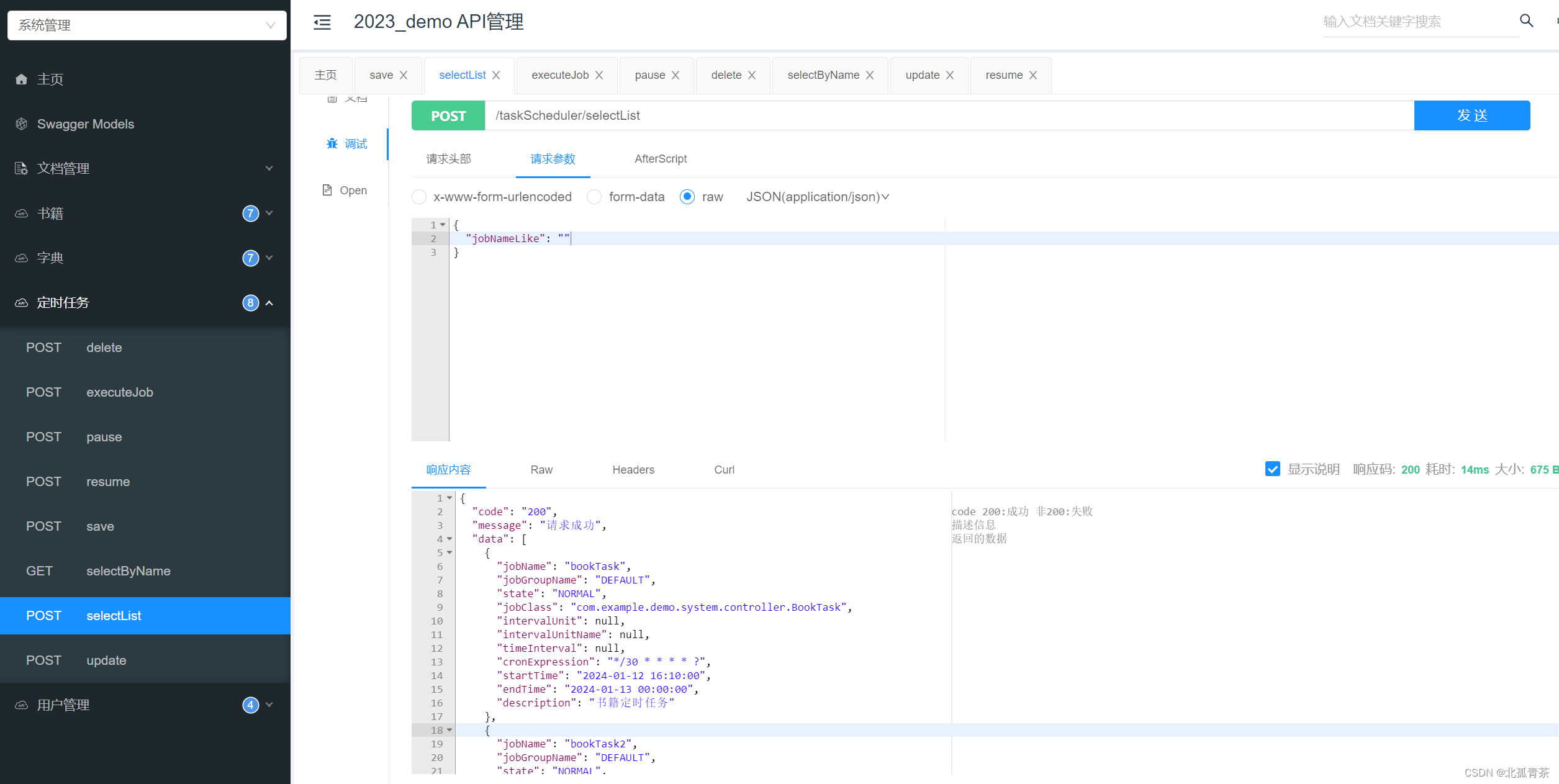Click the home icon beside 主页
Screen dimensions: 1559x784
(22, 79)
